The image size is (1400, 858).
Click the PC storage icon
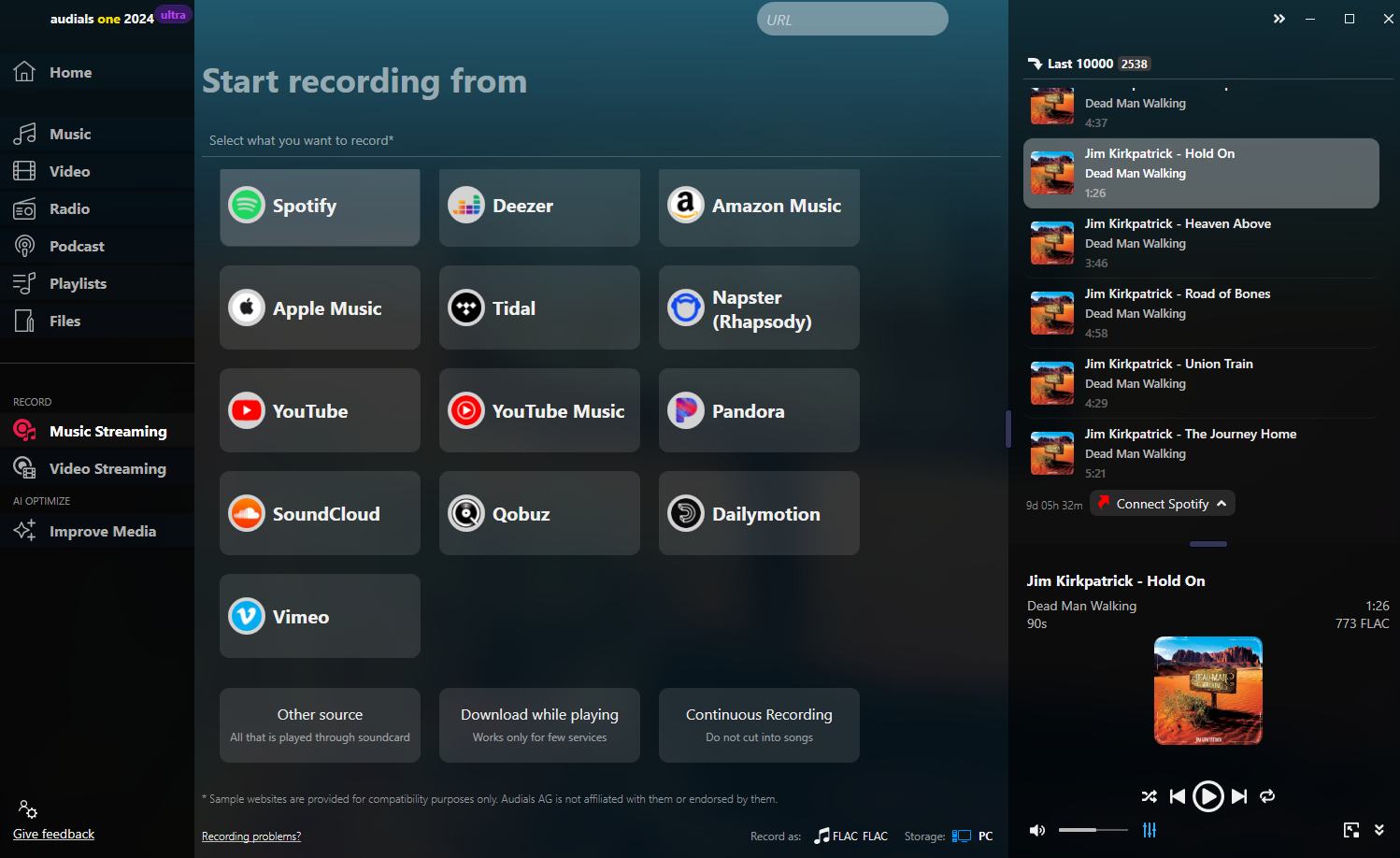pyautogui.click(x=963, y=836)
